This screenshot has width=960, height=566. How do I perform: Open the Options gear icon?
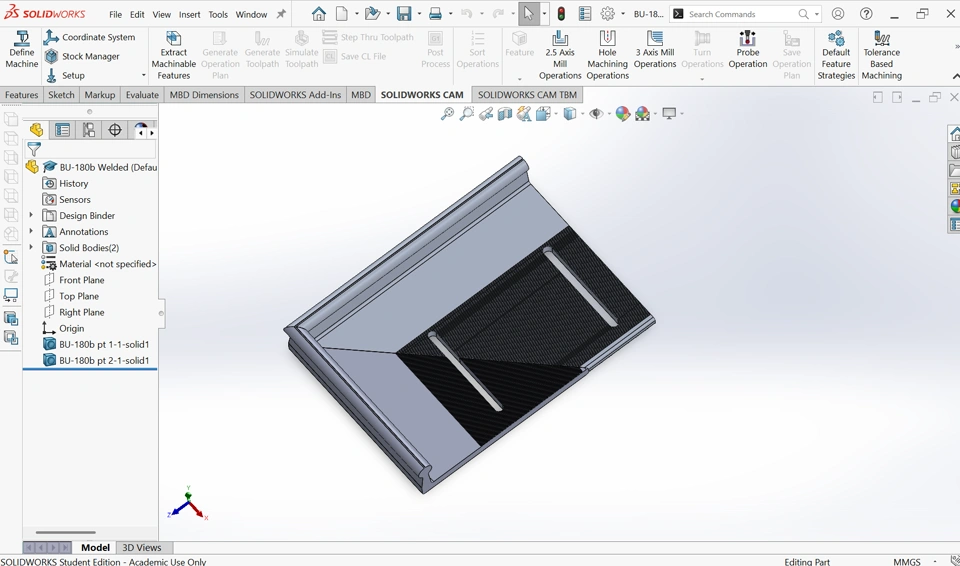click(x=607, y=13)
